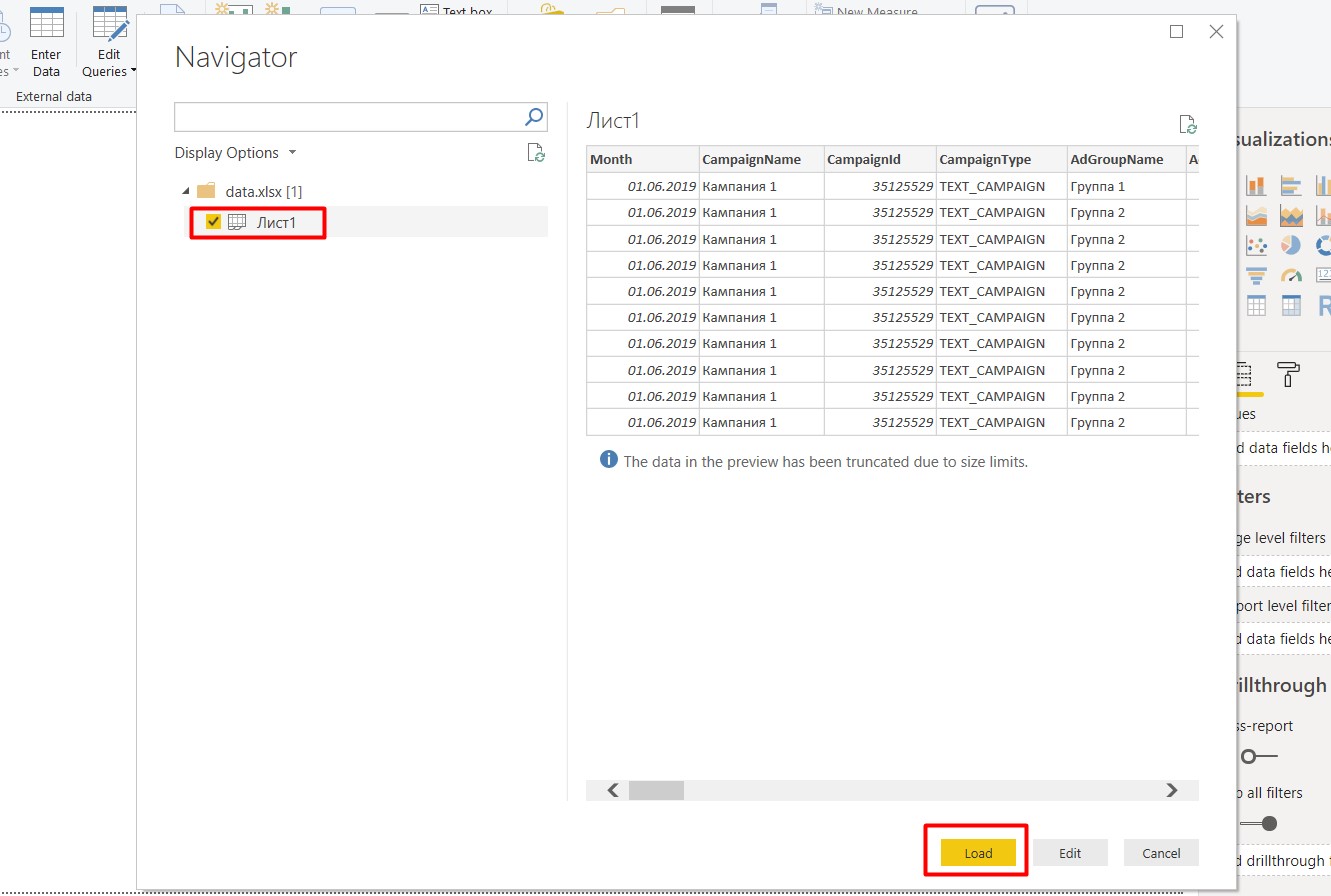Cancel the Navigator dialog
The image size is (1331, 896).
point(1161,853)
